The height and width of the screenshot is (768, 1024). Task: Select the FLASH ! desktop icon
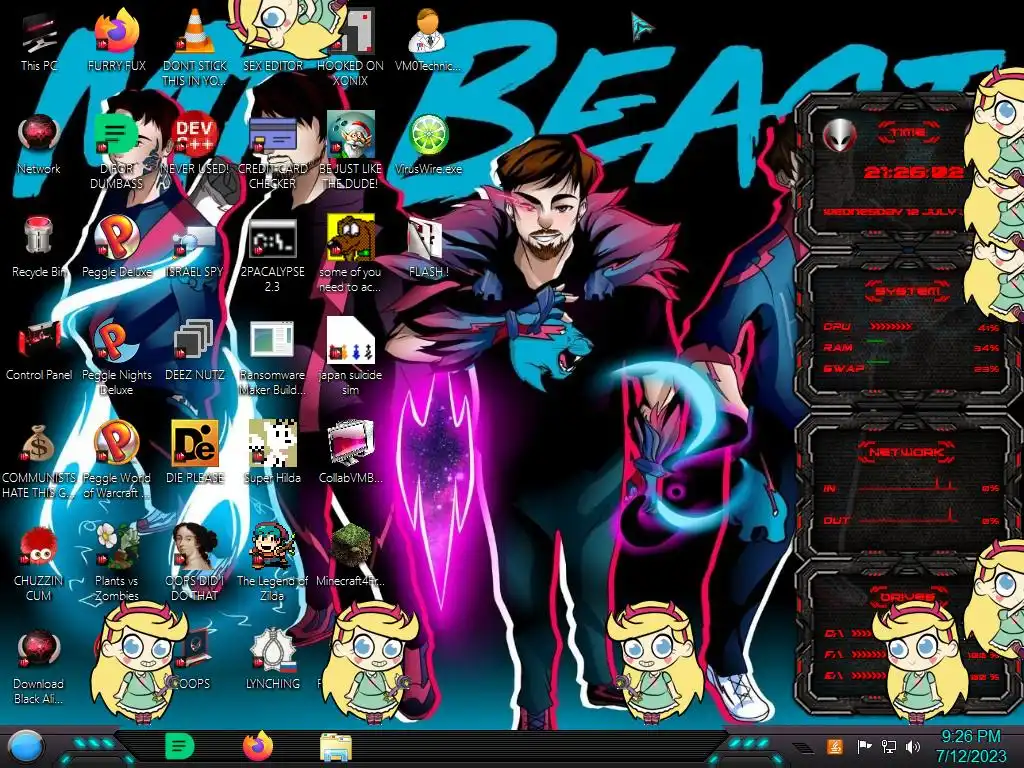tap(428, 247)
